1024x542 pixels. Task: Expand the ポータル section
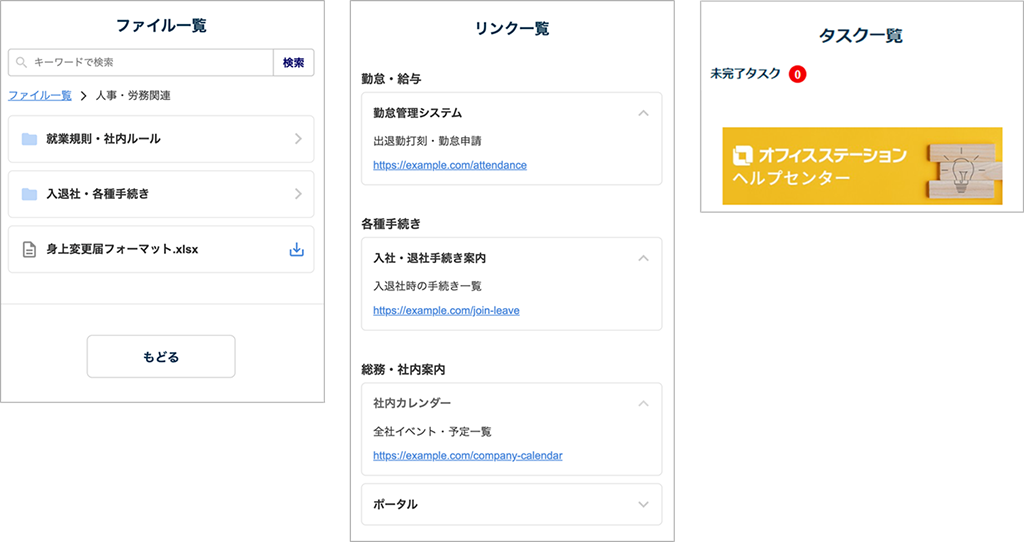[643, 505]
